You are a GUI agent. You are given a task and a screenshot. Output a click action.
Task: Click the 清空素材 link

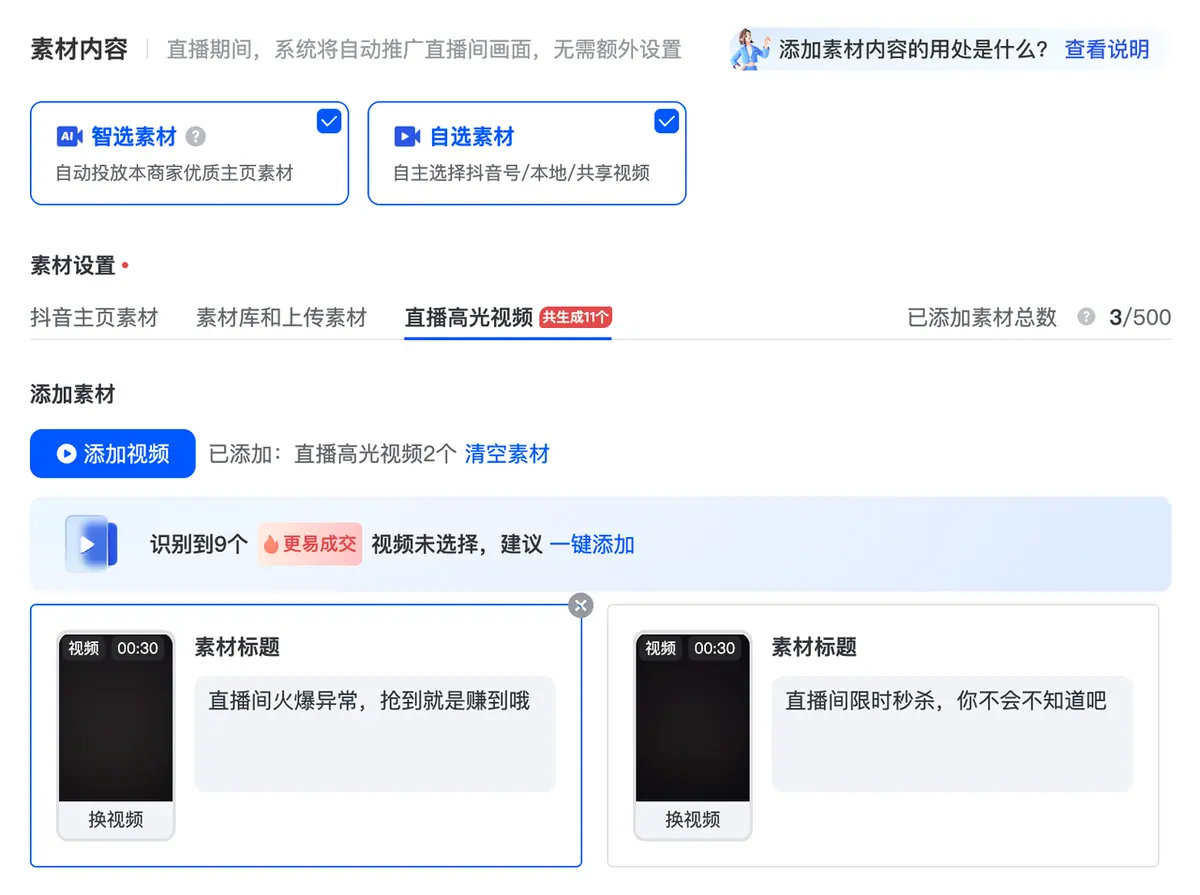coord(507,454)
